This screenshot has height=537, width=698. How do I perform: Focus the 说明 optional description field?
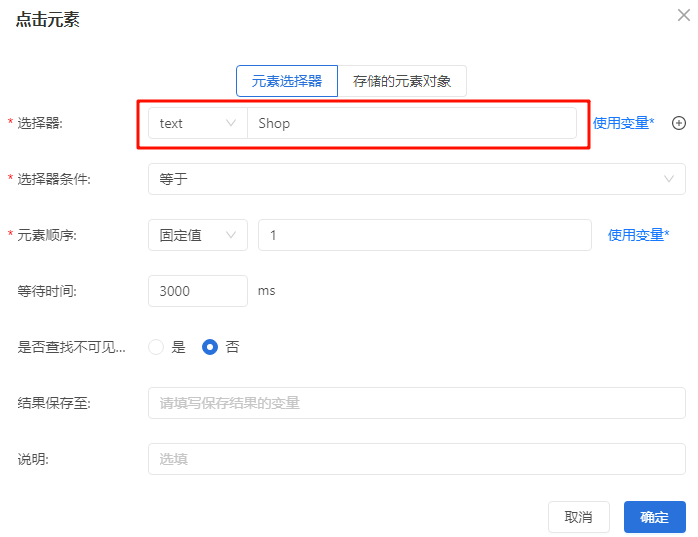416,459
